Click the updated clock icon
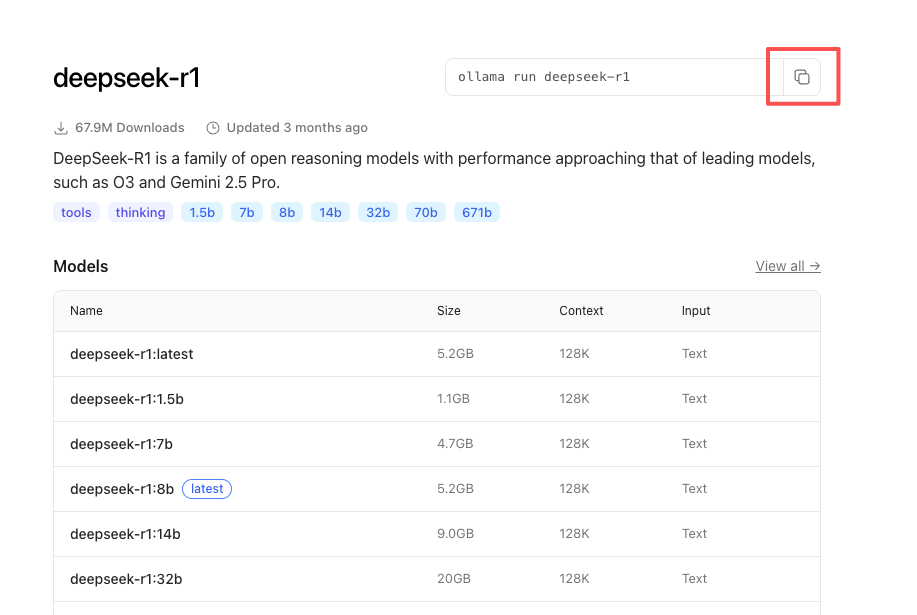The image size is (917, 615). pyautogui.click(x=213, y=128)
